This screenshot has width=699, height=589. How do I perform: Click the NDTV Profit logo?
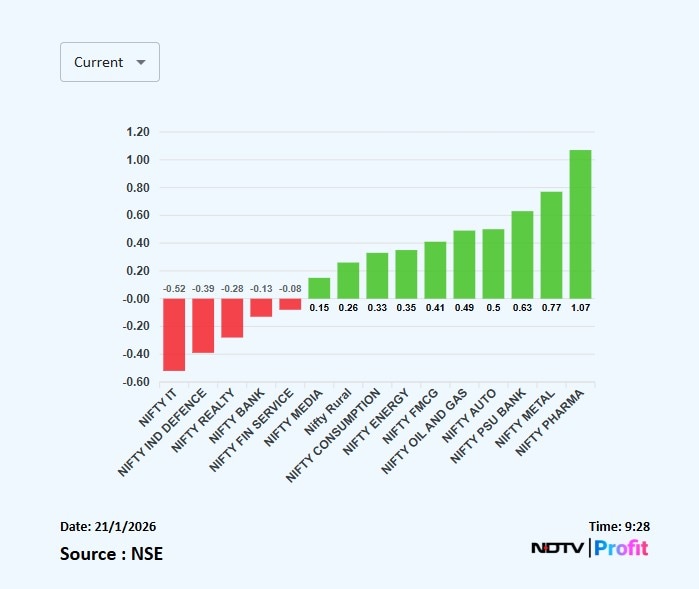point(589,548)
